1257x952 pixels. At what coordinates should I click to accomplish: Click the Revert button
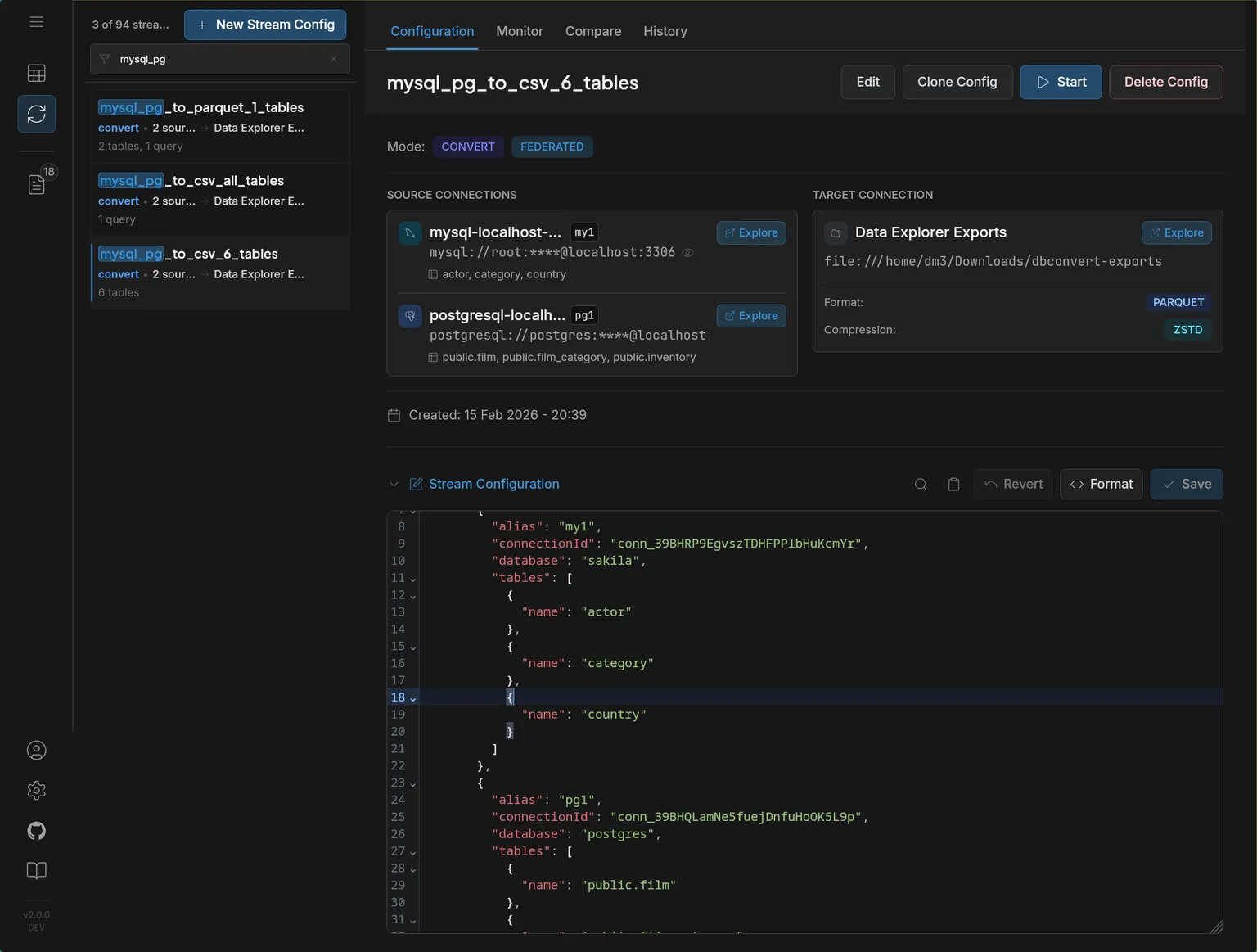pyautogui.click(x=1013, y=484)
